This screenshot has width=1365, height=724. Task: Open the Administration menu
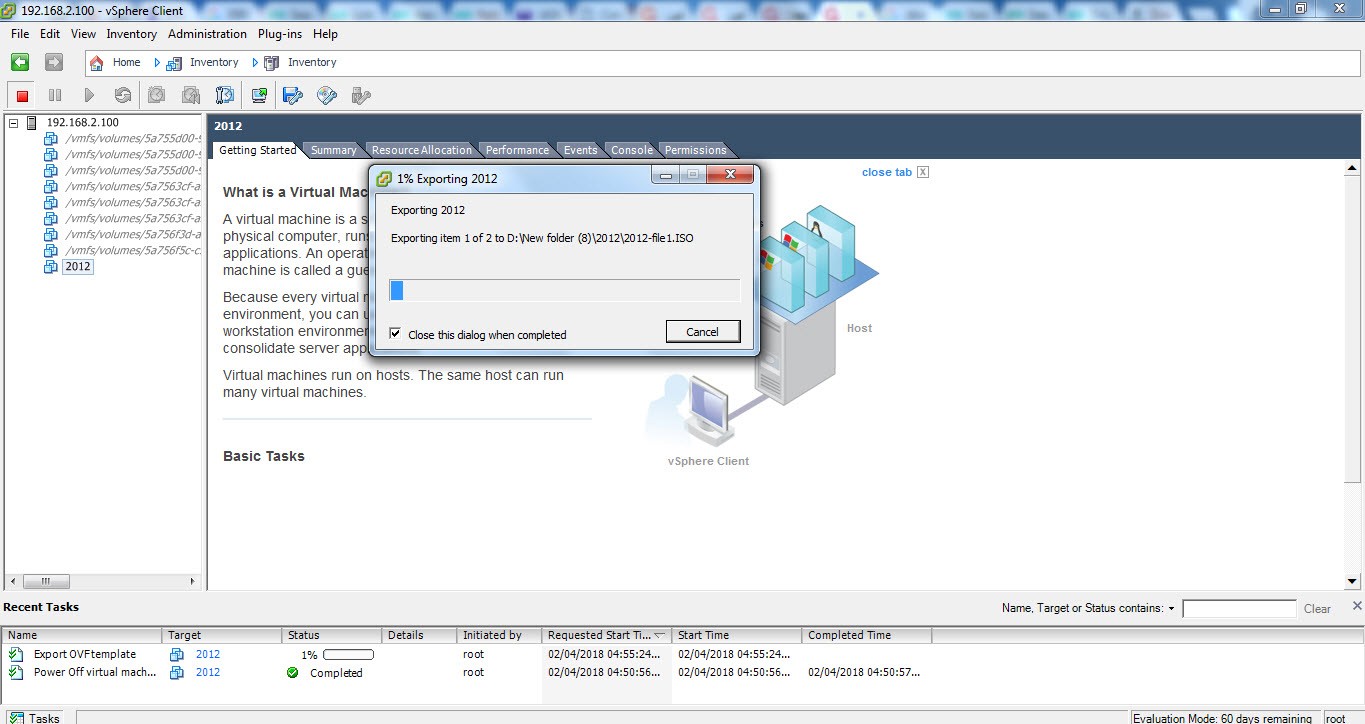pos(207,34)
